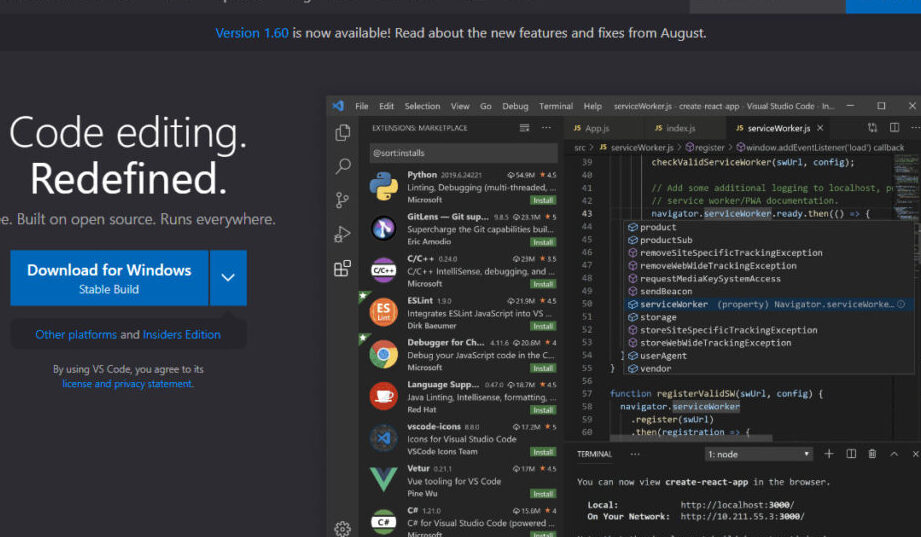Open the Terminal menu
The height and width of the screenshot is (537, 921).
[556, 106]
